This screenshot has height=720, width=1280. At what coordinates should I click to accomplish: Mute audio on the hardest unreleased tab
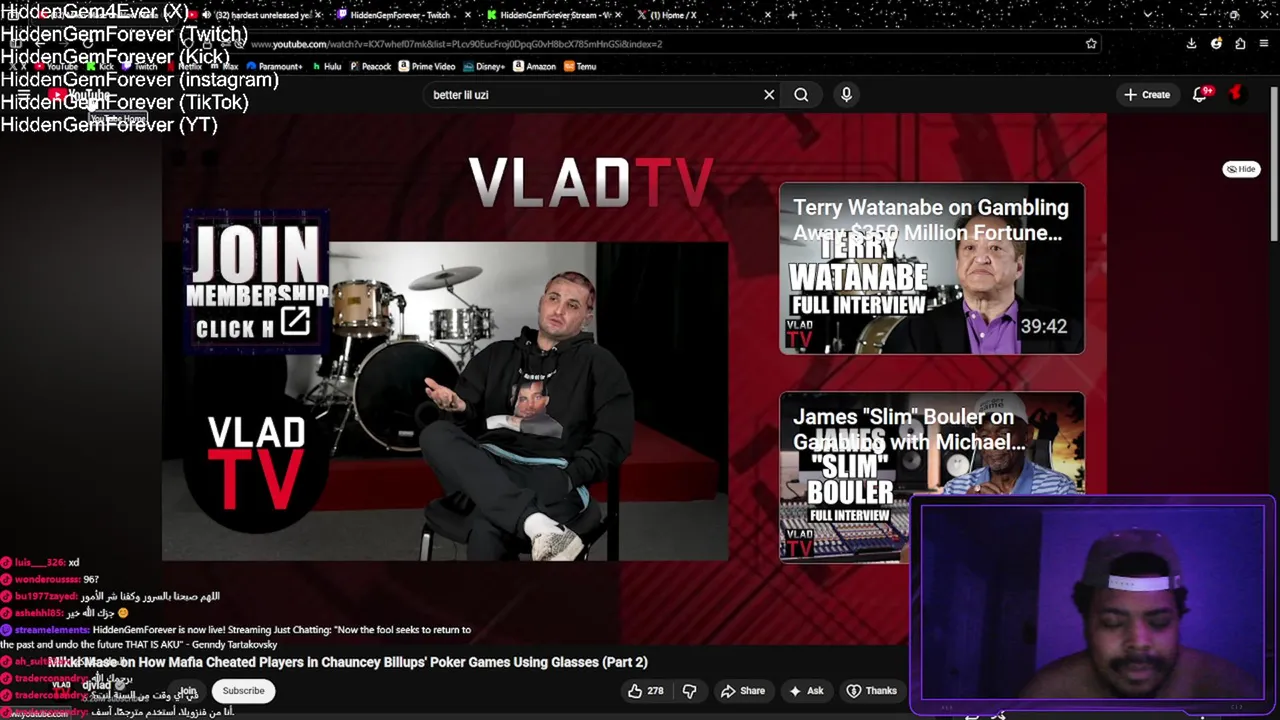[x=206, y=15]
